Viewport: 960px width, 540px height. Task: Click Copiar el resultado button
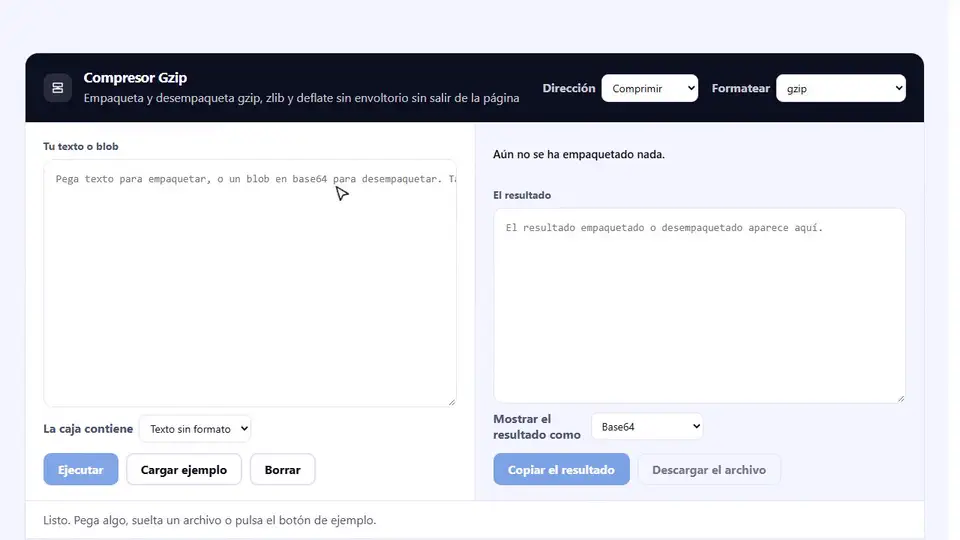(561, 470)
